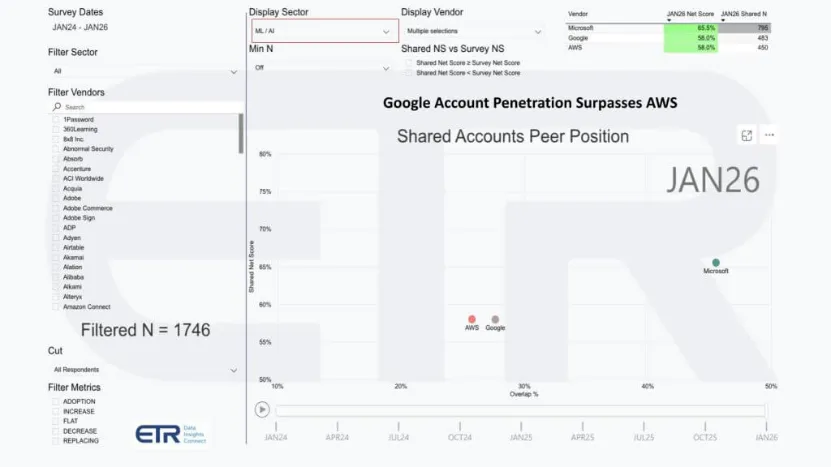The width and height of the screenshot is (831, 468).
Task: Click the Google gray data point
Action: click(495, 319)
